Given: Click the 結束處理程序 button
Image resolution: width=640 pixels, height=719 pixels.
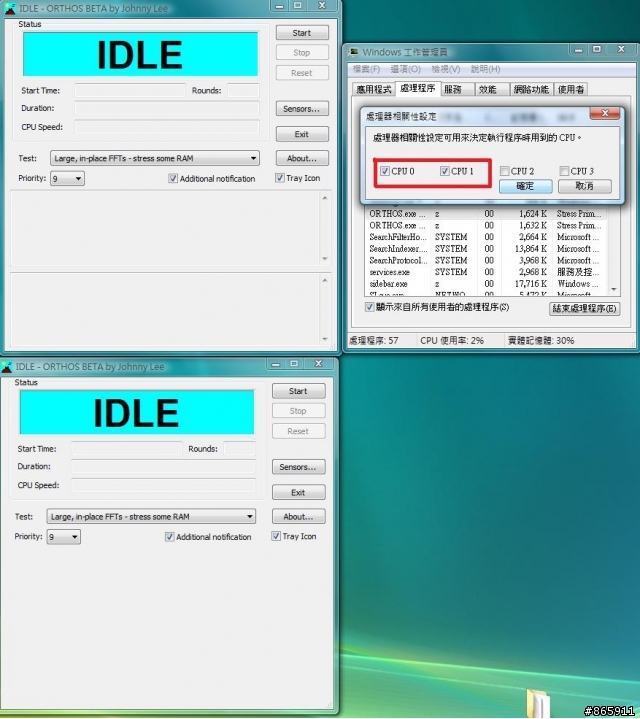Looking at the screenshot, I should pos(585,309).
